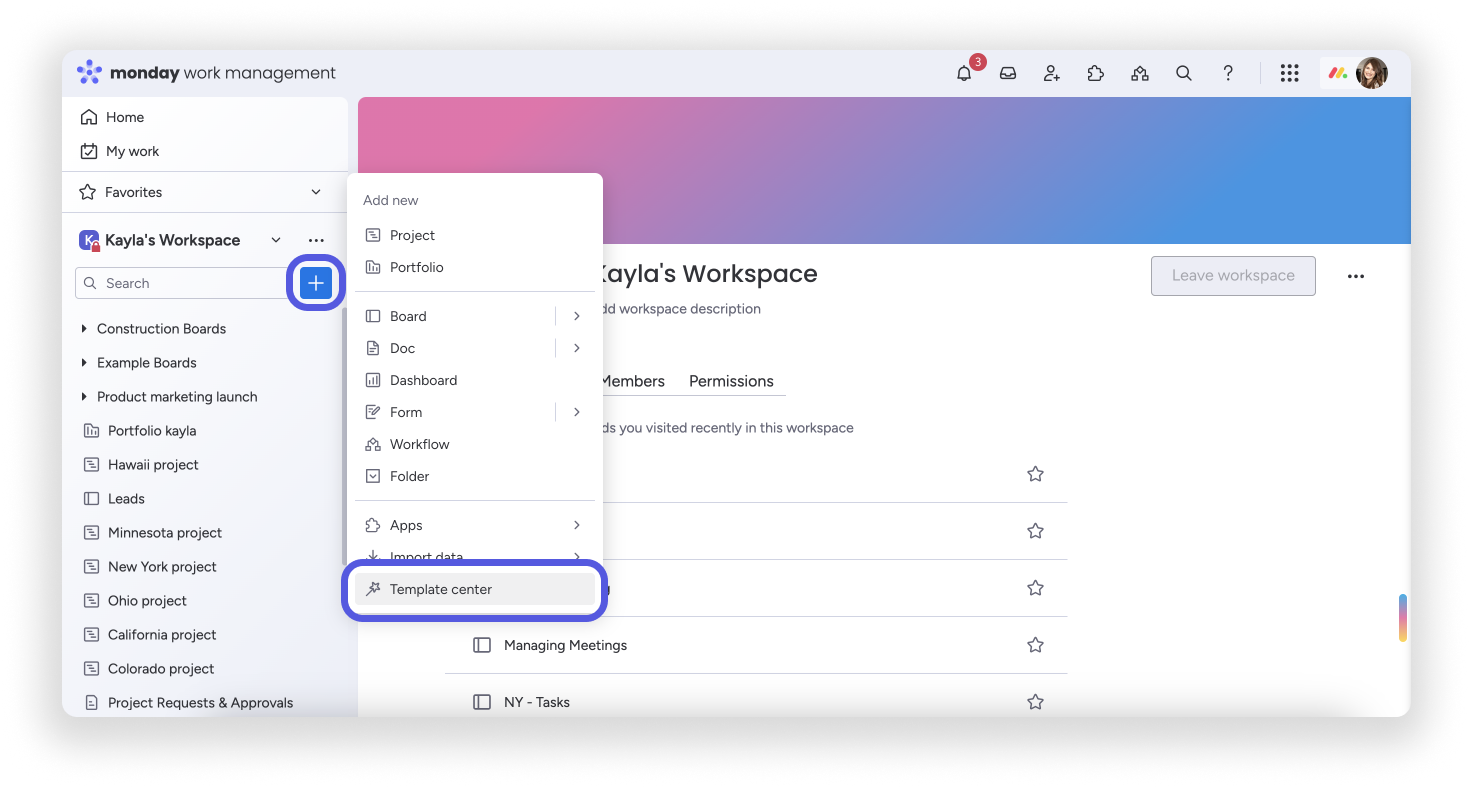Open the nine-dot apps grid icon
Screen dimensions: 1469x787
(x=1289, y=73)
